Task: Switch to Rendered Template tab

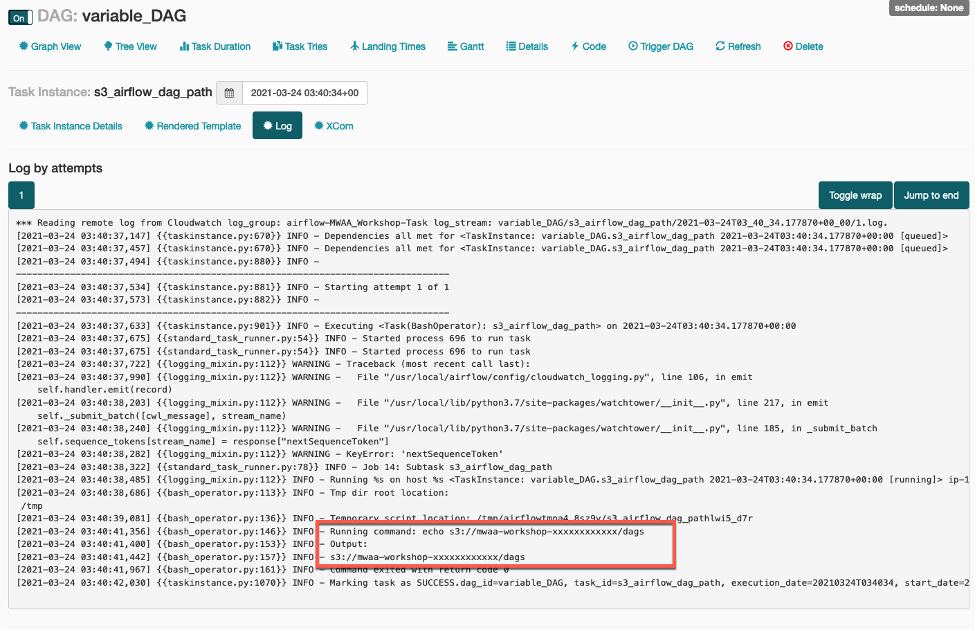Action: click(x=193, y=126)
